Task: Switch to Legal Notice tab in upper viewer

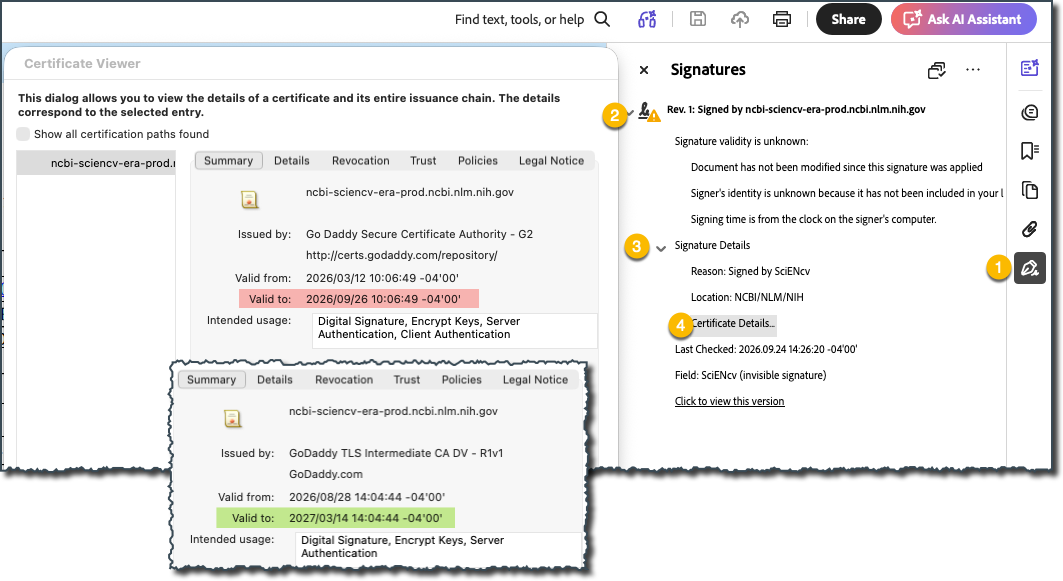Action: (x=551, y=161)
